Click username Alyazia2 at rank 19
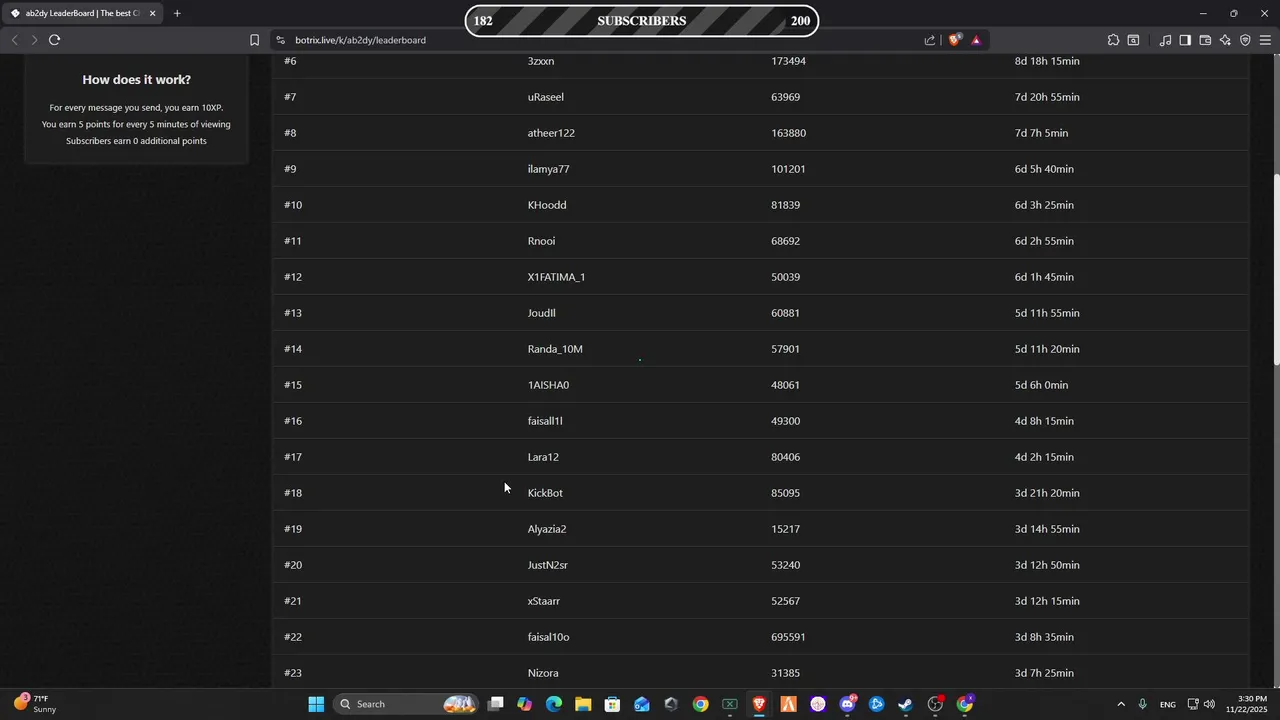This screenshot has height=720, width=1280. click(547, 529)
